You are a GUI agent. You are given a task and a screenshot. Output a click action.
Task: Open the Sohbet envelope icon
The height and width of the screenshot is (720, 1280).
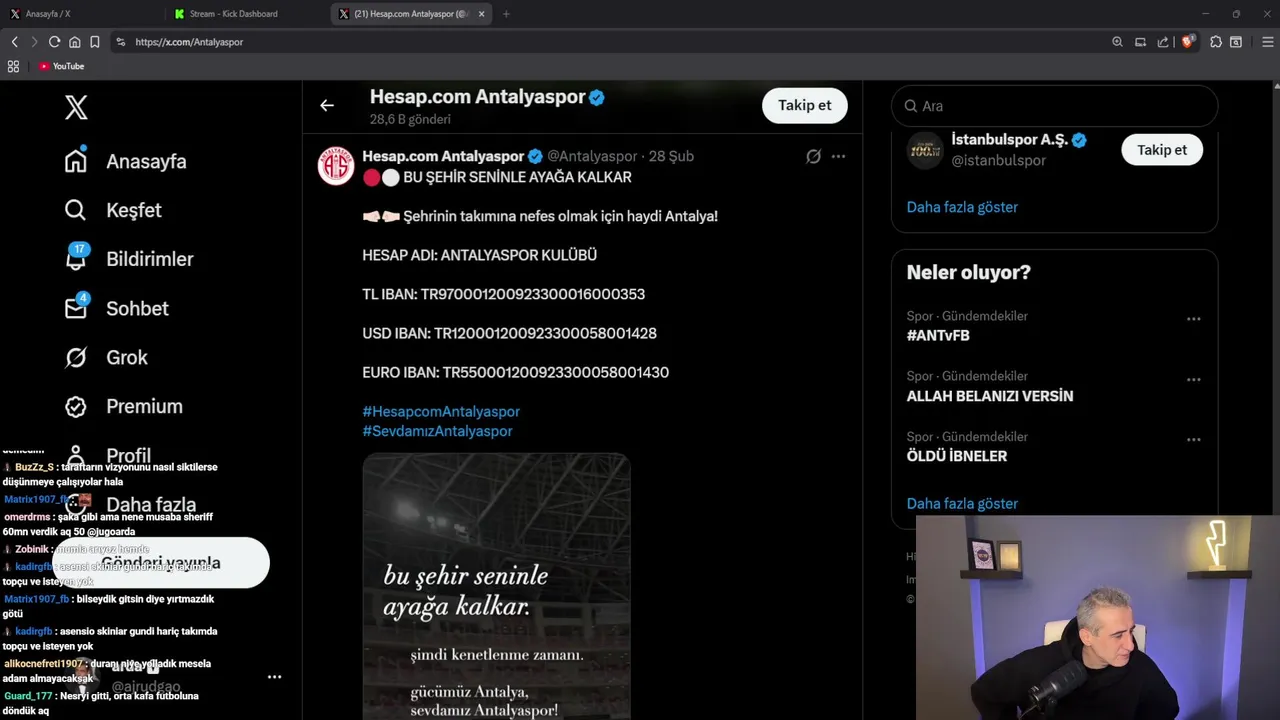point(76,307)
